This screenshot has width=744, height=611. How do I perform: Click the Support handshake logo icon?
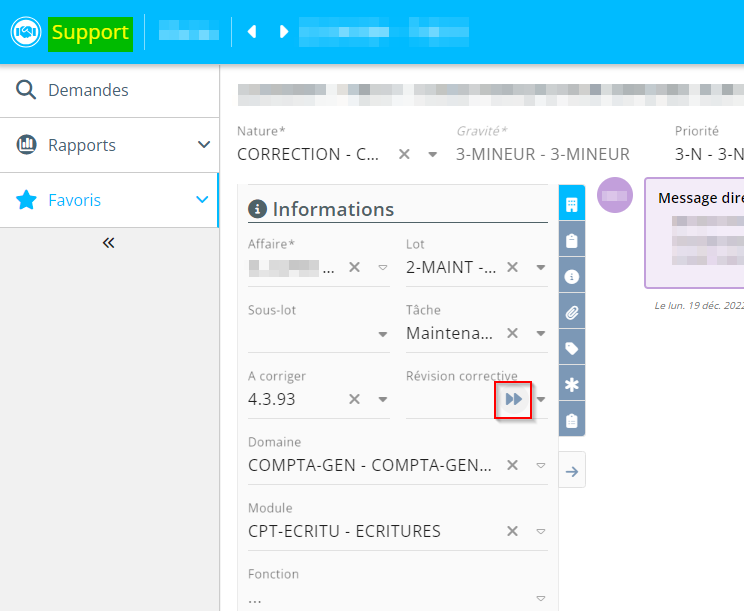click(x=25, y=32)
